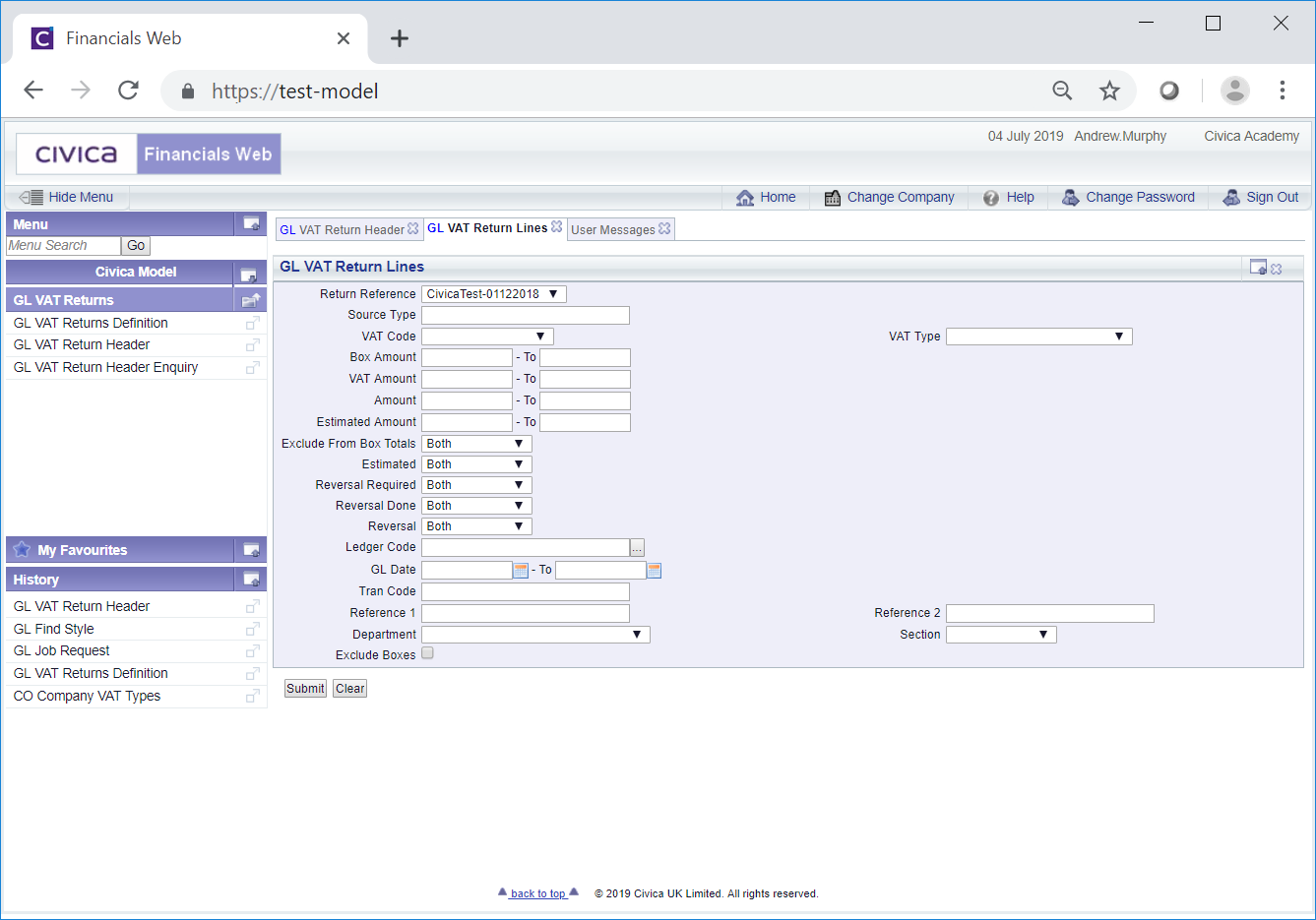
Task: Click the Home icon in top navigation
Action: pos(745,198)
